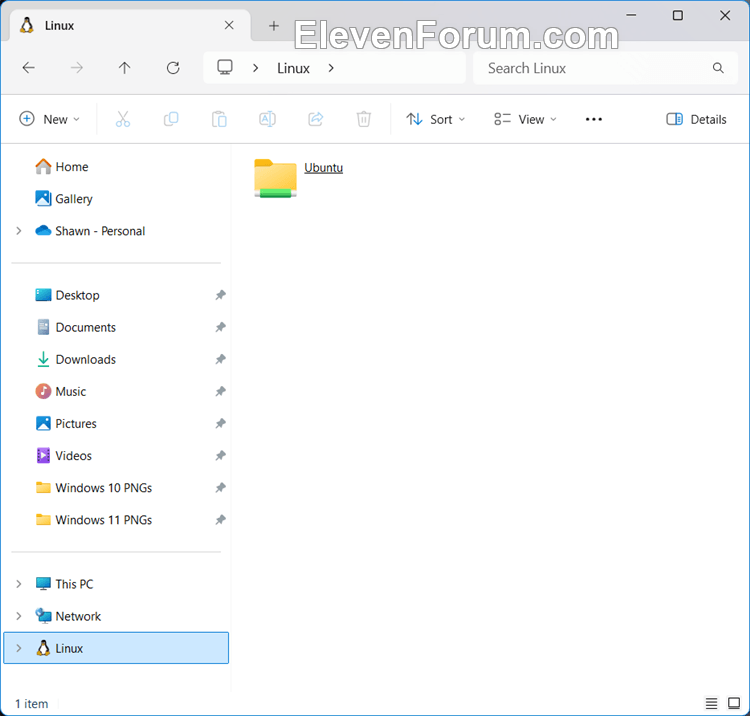Expand Shawn - Personal tree node
Viewport: 750px width, 716px height.
point(19,231)
